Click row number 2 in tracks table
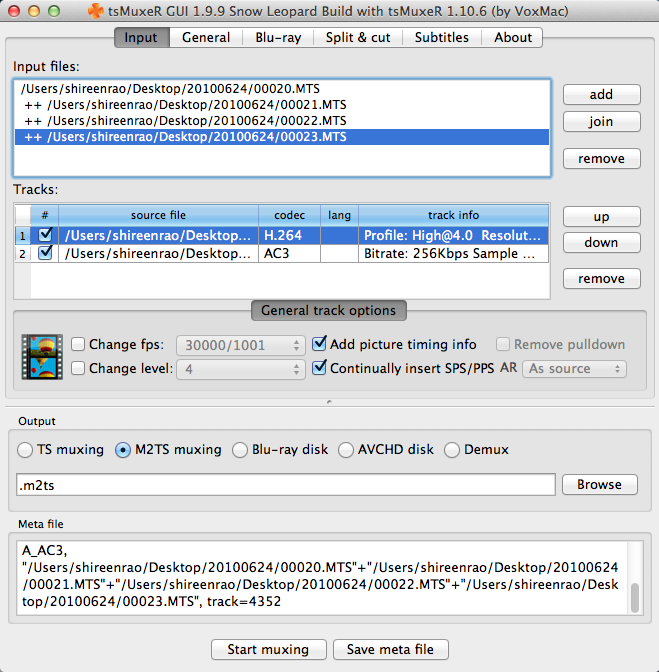Screen dimensions: 659x672 tap(23, 254)
